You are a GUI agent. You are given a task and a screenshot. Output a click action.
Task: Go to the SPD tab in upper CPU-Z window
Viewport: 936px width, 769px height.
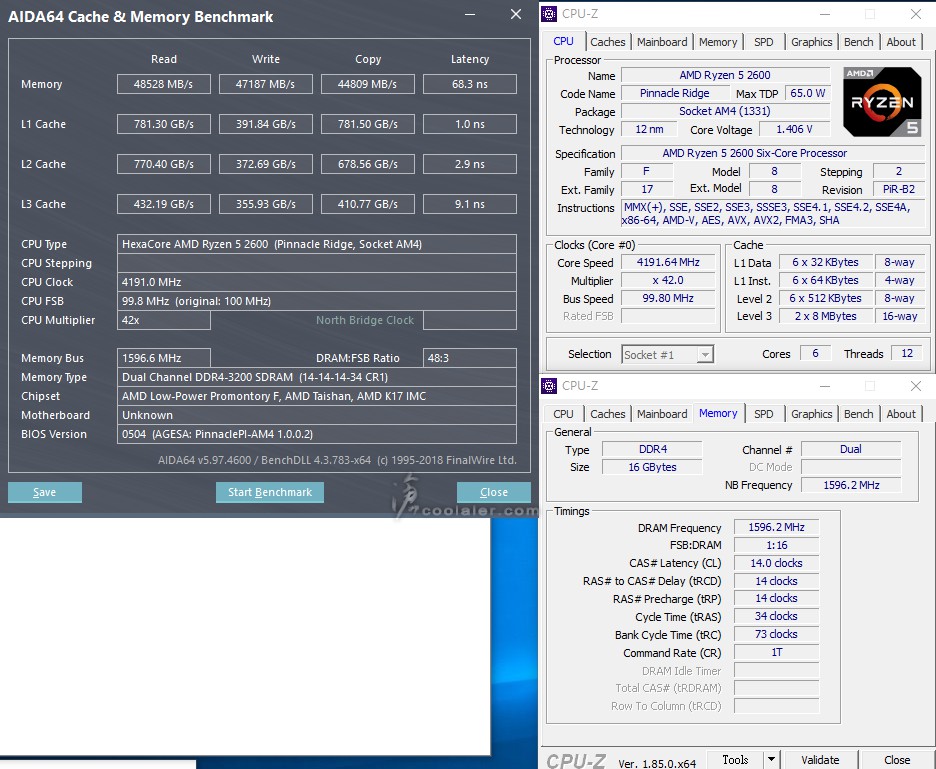tap(763, 42)
